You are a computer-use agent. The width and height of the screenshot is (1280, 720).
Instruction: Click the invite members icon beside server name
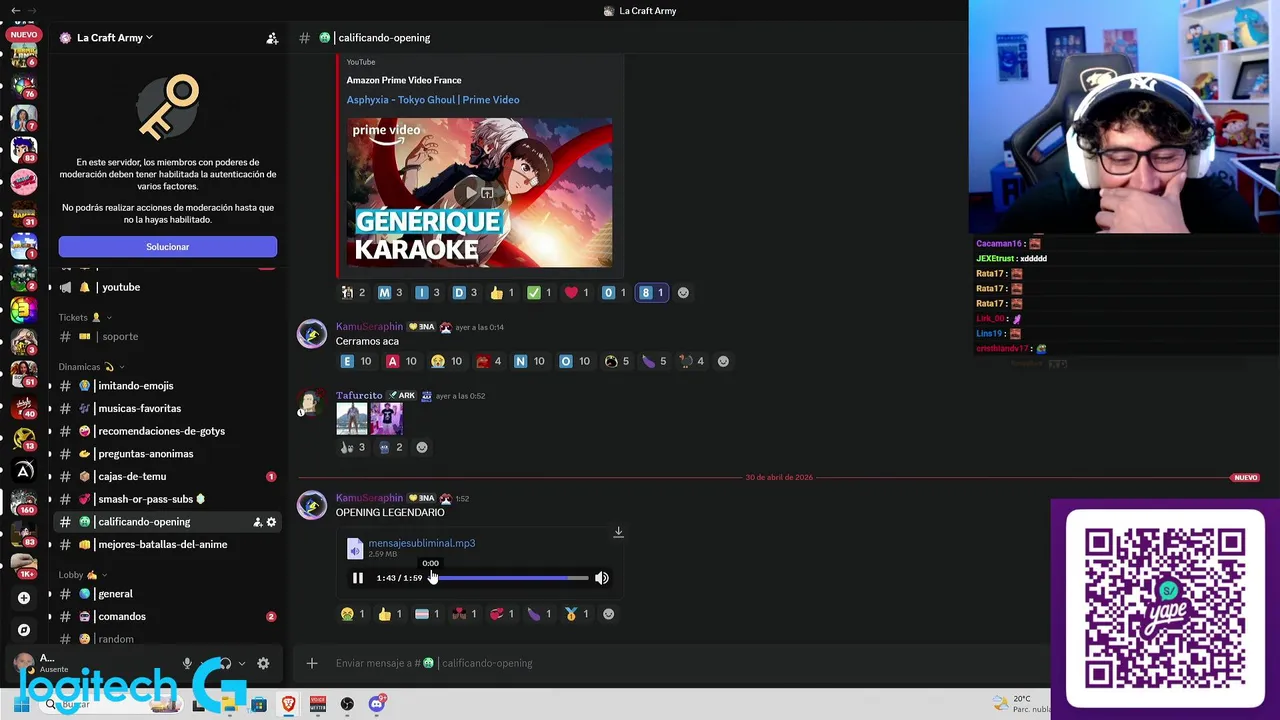click(x=272, y=38)
